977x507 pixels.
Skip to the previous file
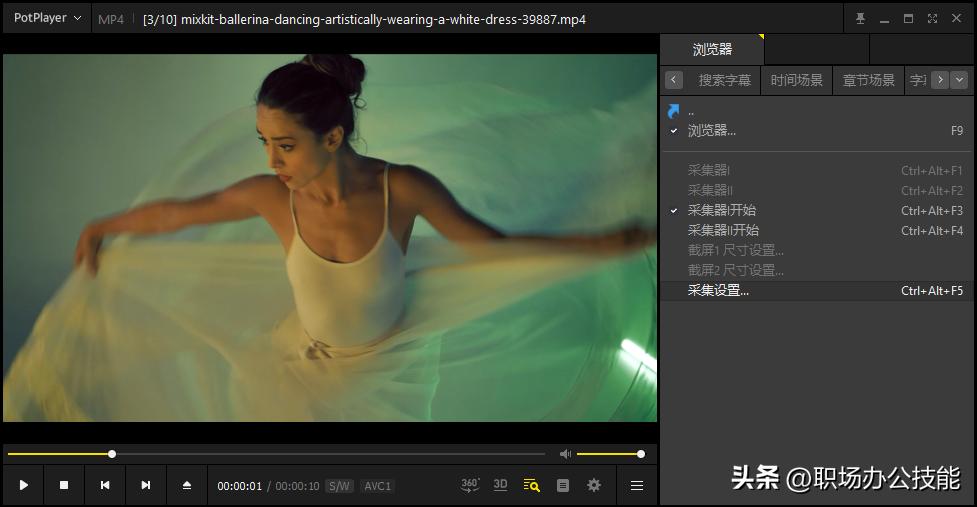click(105, 485)
